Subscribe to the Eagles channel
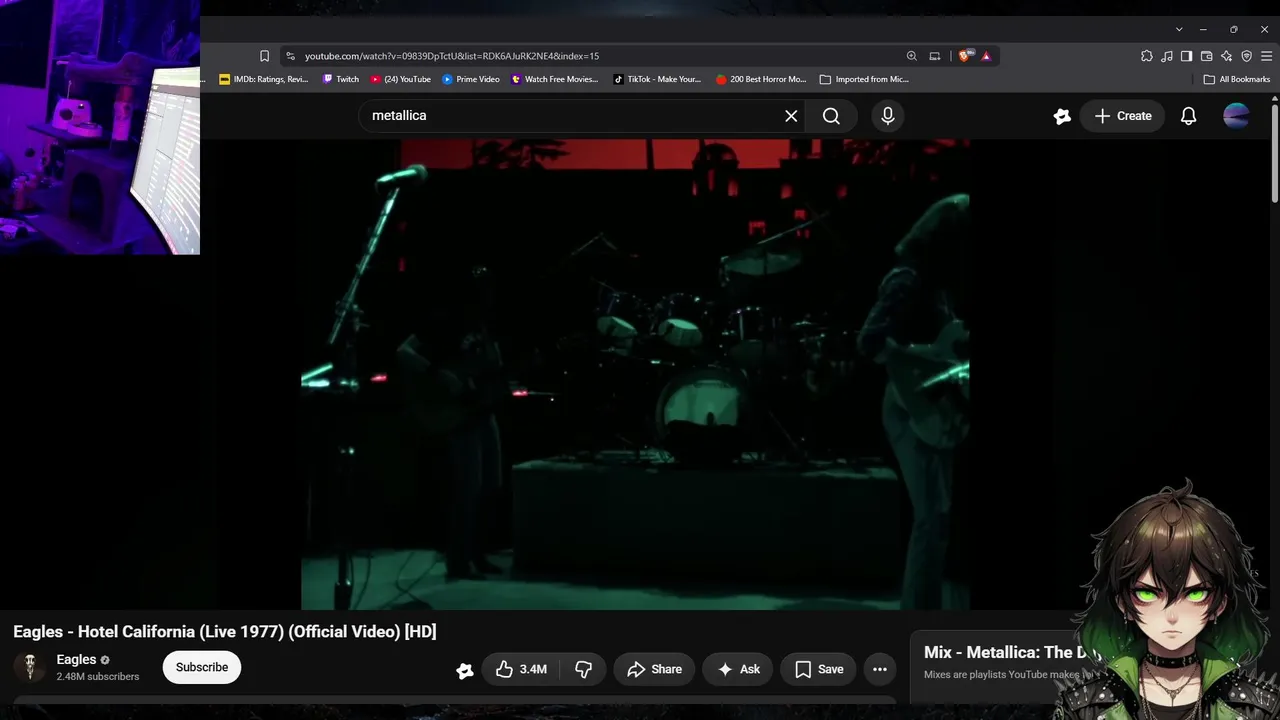1280x720 pixels. pos(202,667)
